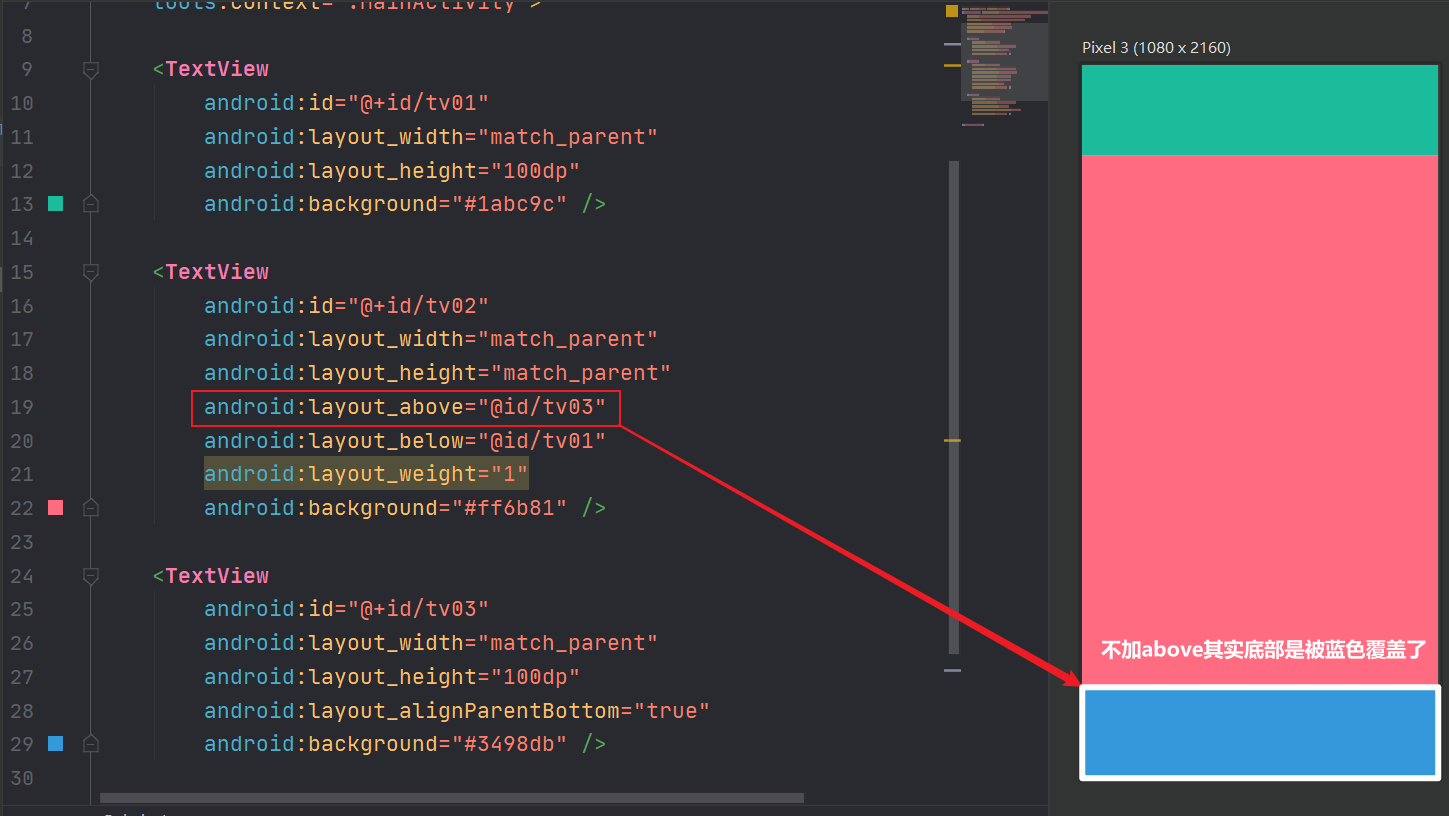Click the highlighted layout_weight="1" attribute

pos(366,474)
